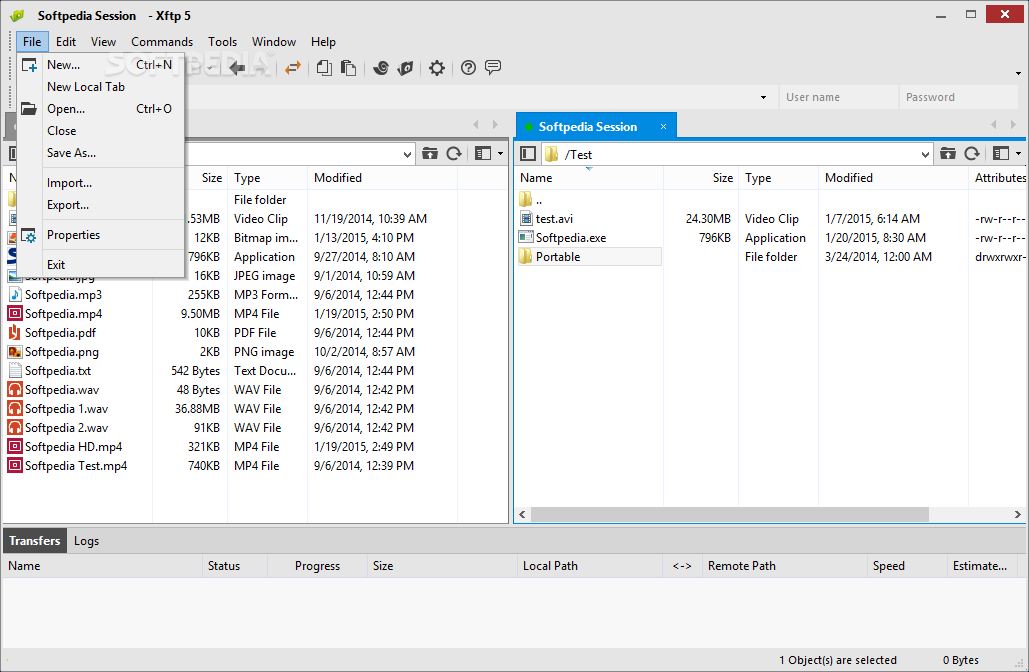
Task: Click the back arrow toolbar icon
Action: coord(237,68)
